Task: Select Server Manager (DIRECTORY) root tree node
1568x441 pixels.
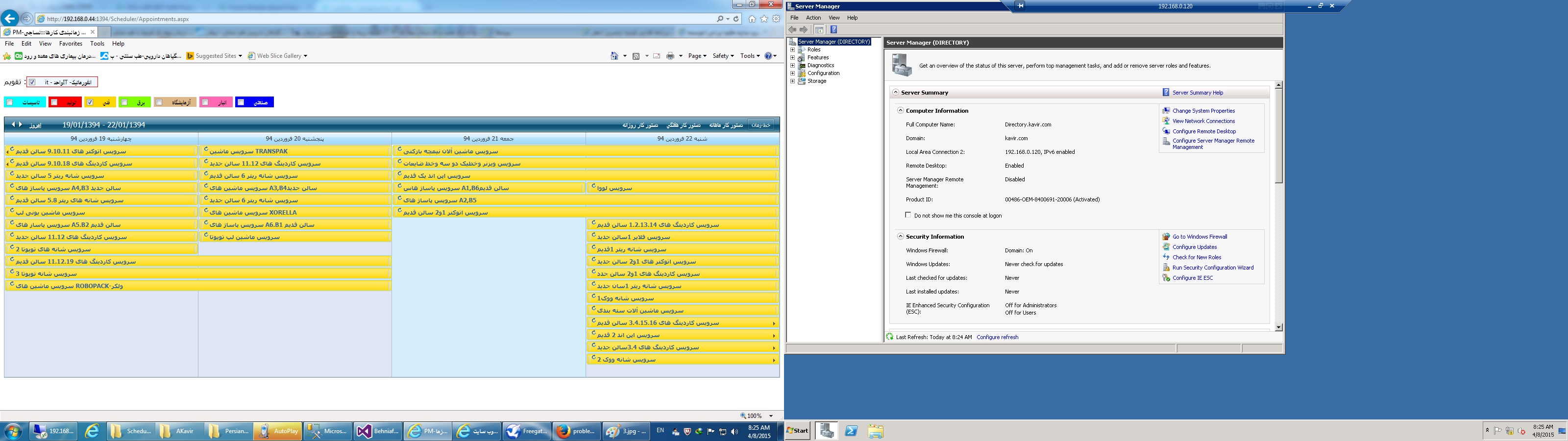Action: click(834, 42)
